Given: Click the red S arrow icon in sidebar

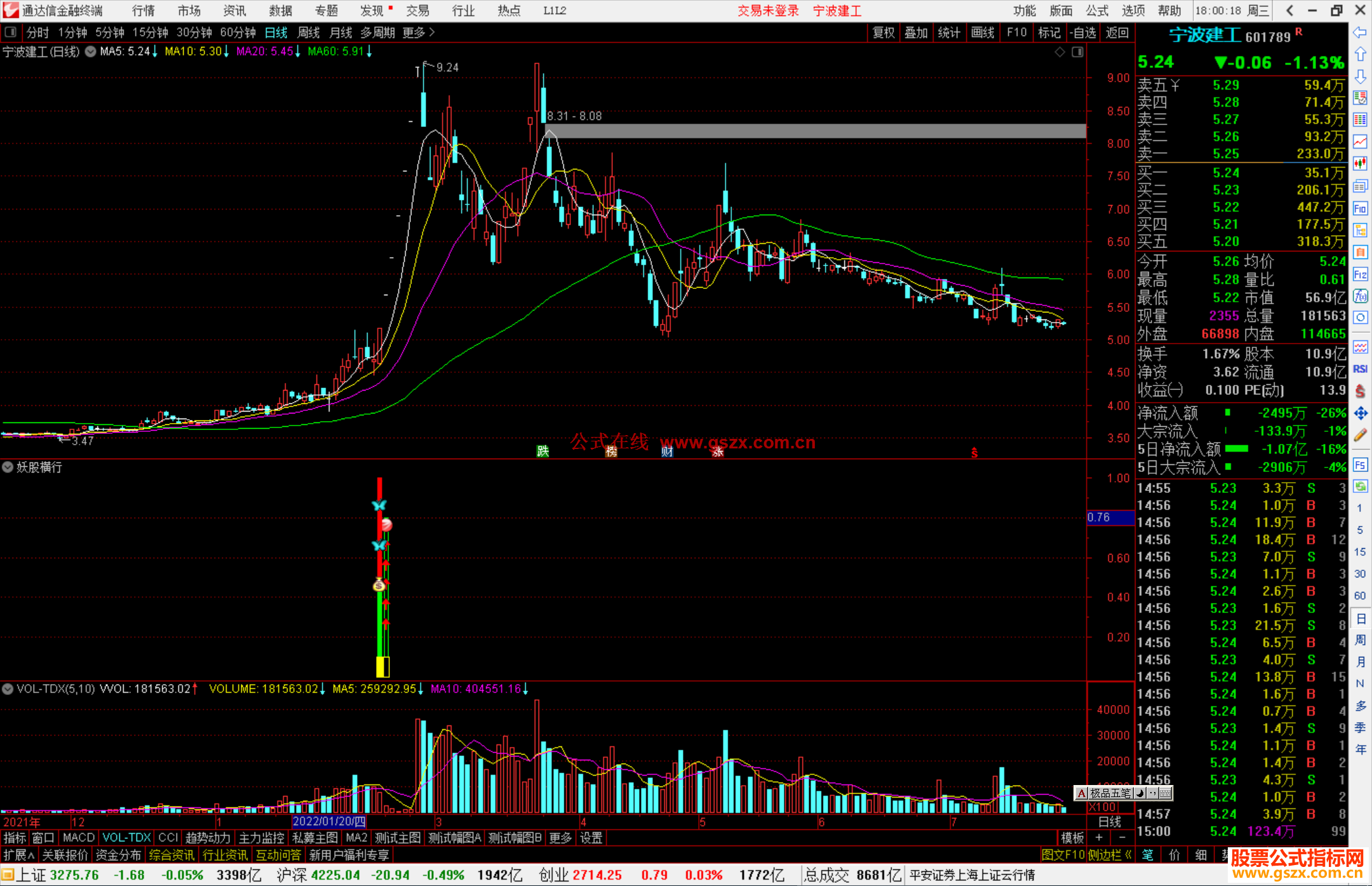Looking at the screenshot, I should (x=1360, y=391).
